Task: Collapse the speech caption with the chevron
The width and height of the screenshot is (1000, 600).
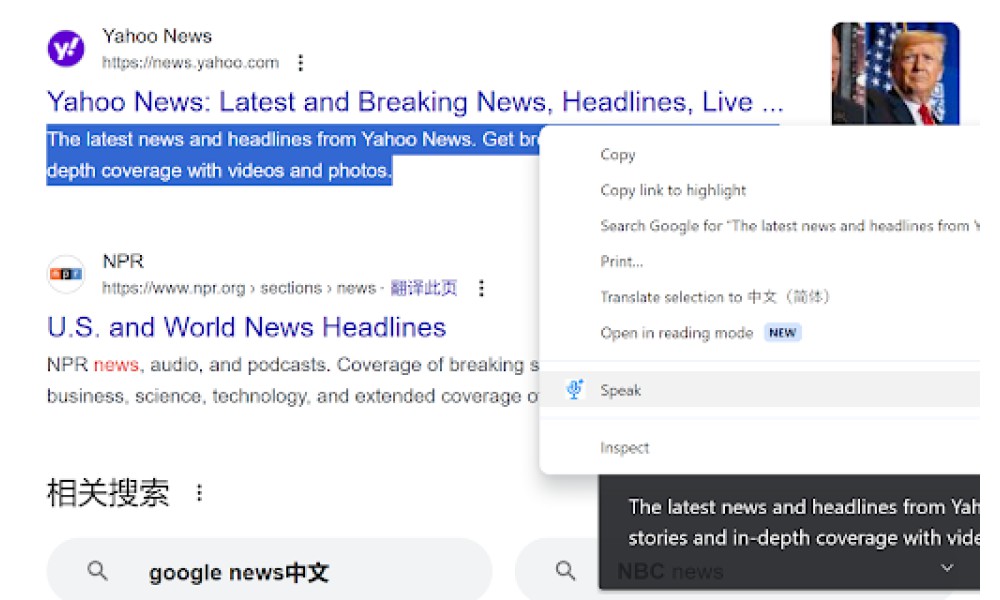Action: click(947, 567)
